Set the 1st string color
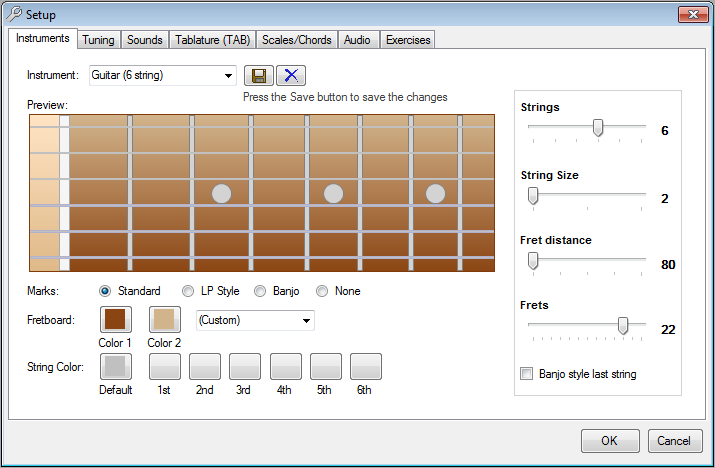The image size is (715, 468). tap(165, 367)
